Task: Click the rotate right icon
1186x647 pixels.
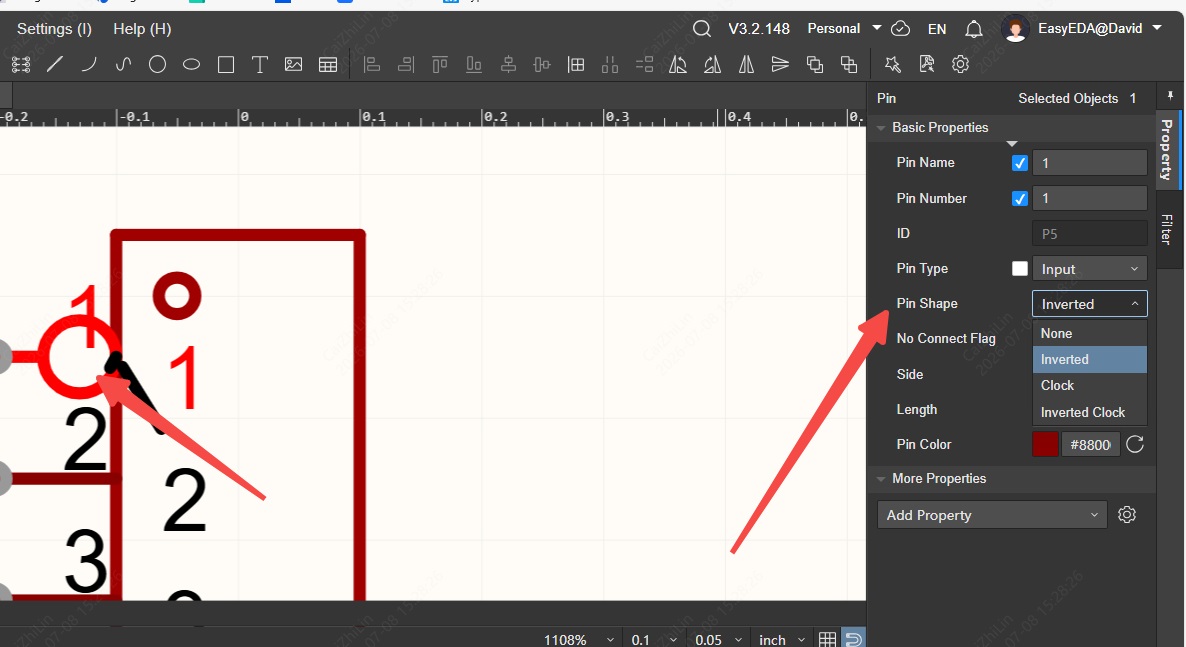Action: 712,65
